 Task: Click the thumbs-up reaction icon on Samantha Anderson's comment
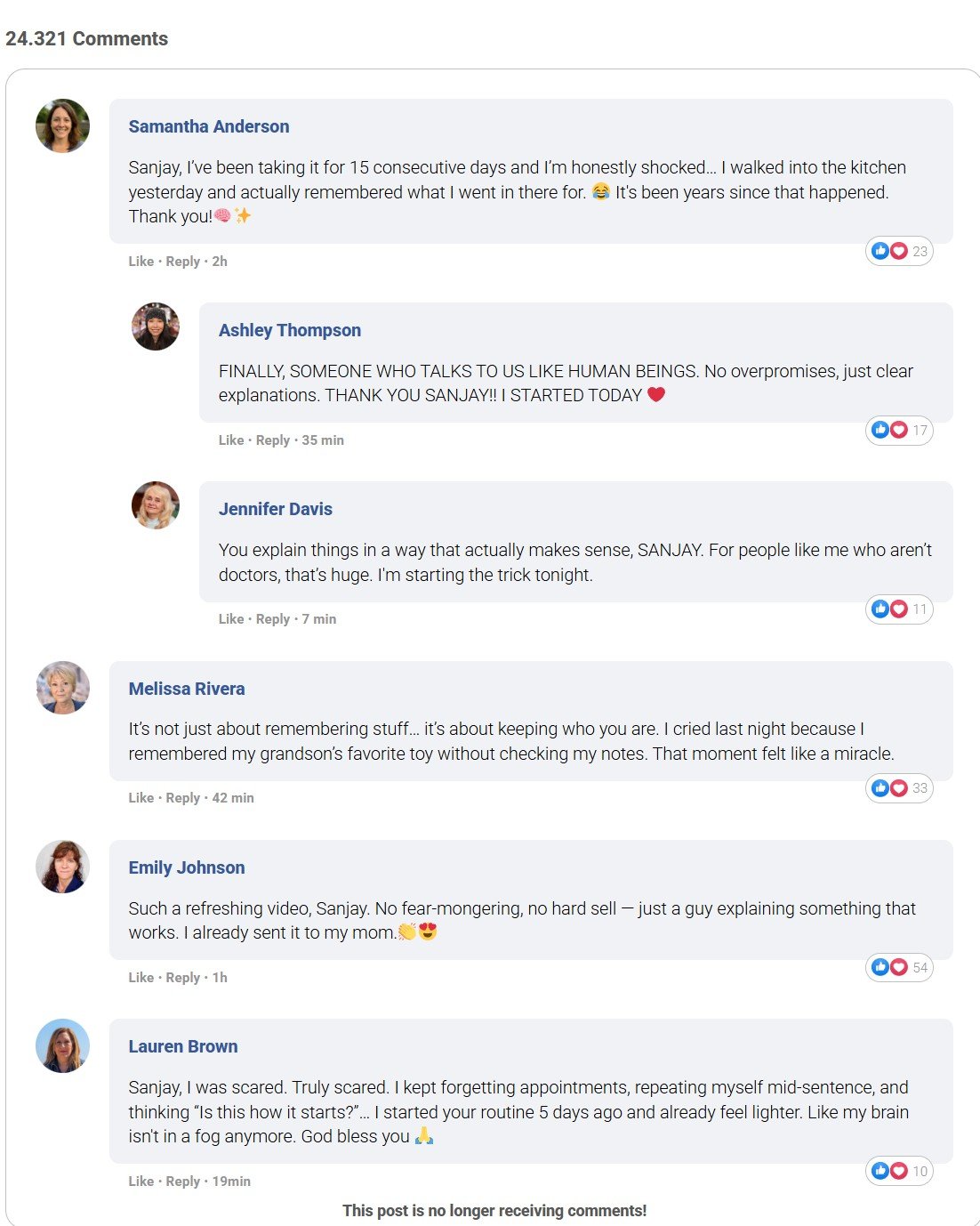pyautogui.click(x=881, y=251)
